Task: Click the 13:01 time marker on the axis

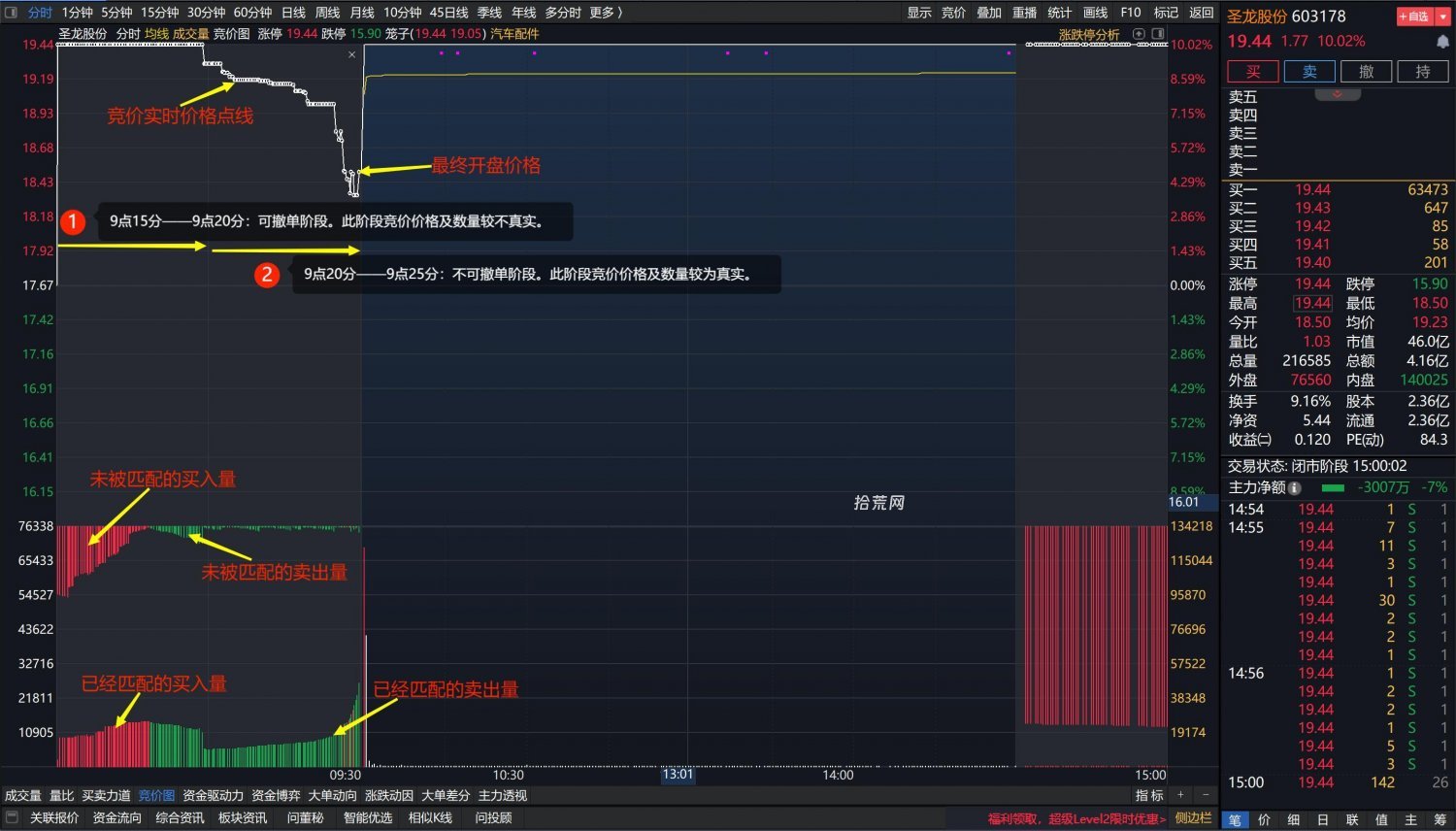Action: [x=678, y=774]
